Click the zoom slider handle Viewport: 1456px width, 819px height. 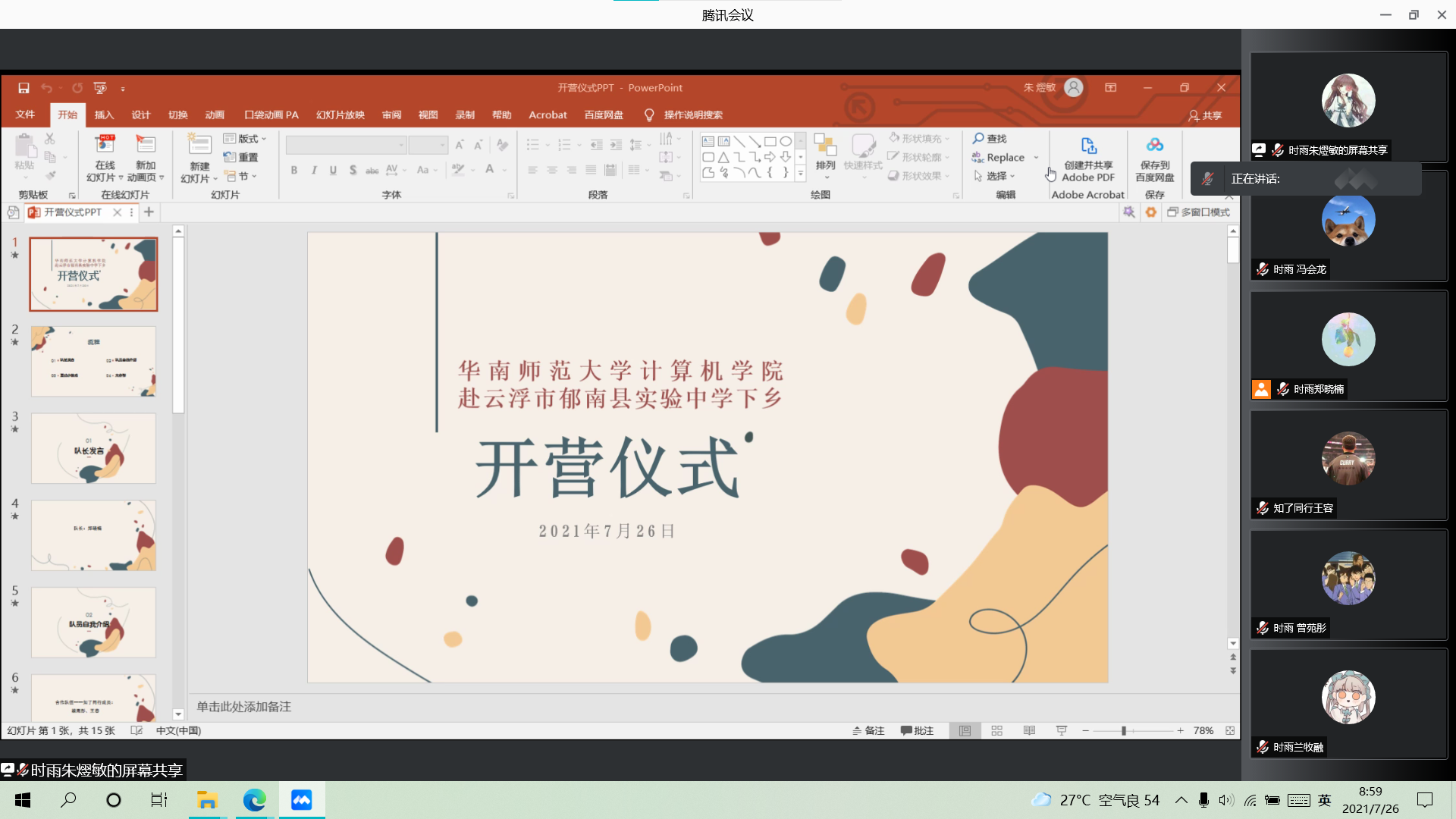[x=1124, y=730]
